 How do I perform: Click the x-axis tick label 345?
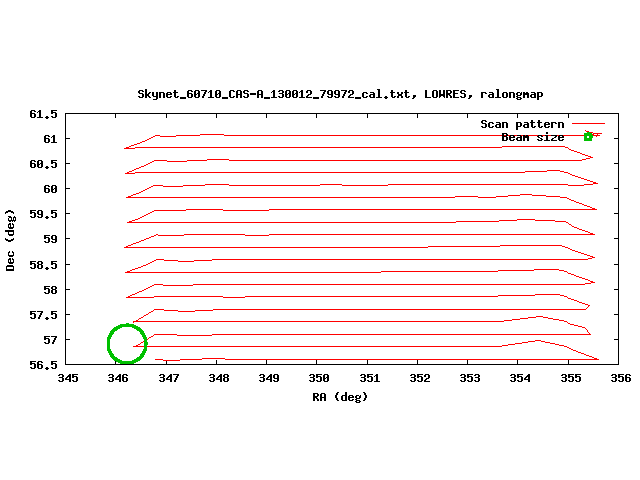coord(68,378)
